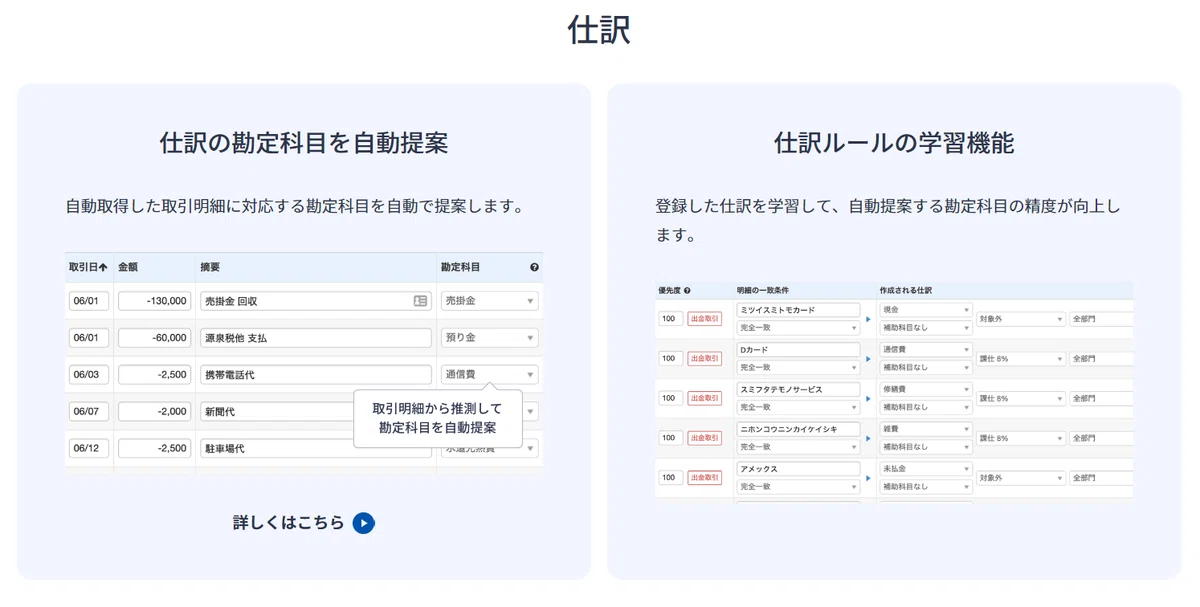Image resolution: width=1200 pixels, height=607 pixels.
Task: Open the 課仕 8% dropdown in Dカード row
Action: point(1021,358)
